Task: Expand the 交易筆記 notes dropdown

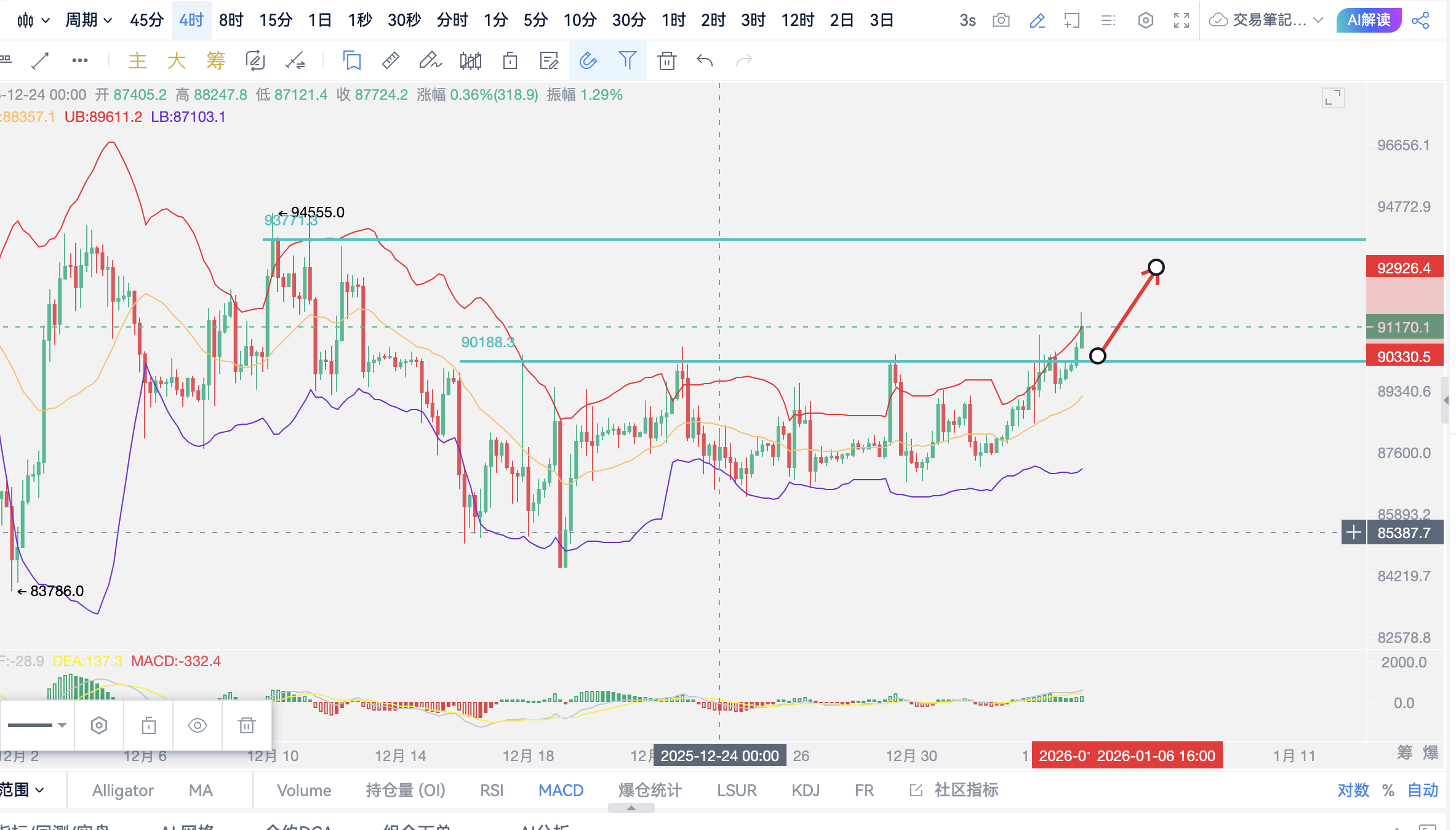Action: pos(1318,20)
